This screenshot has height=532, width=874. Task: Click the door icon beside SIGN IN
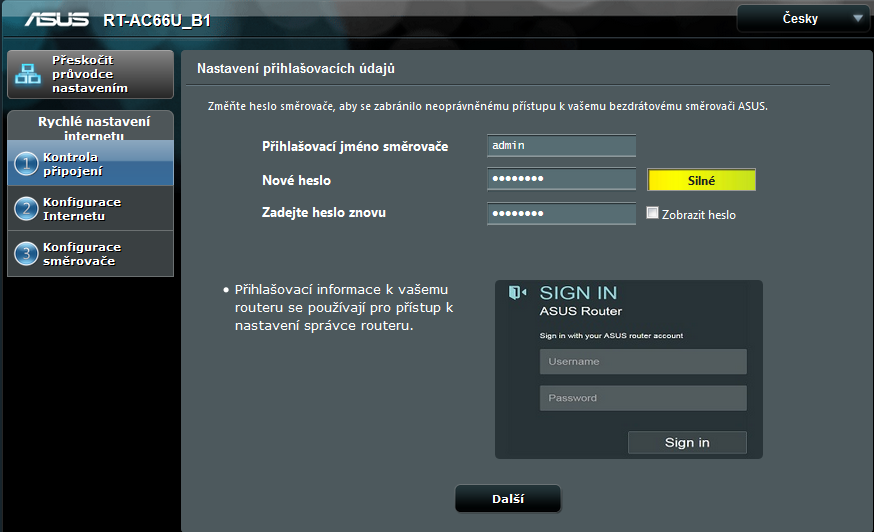(517, 293)
